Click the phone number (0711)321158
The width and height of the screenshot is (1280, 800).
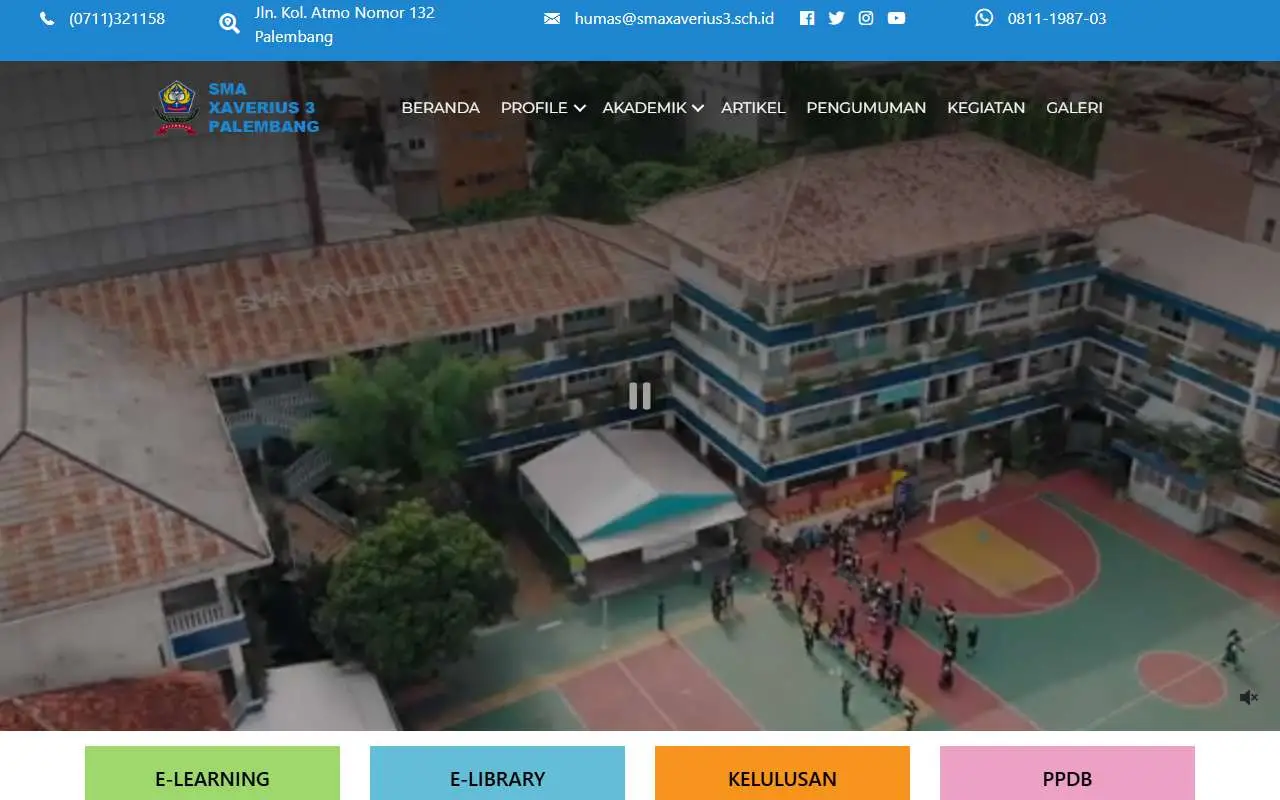pos(117,19)
